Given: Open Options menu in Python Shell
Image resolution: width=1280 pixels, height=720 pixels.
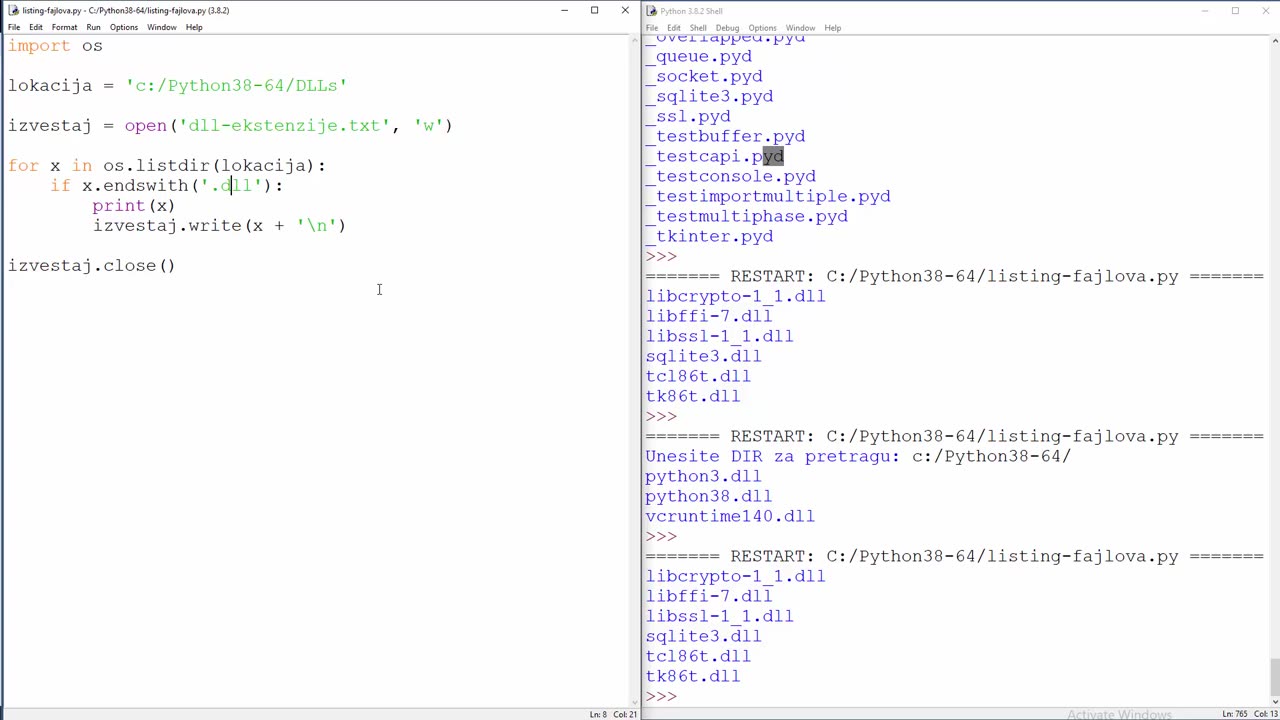Looking at the screenshot, I should [x=762, y=28].
